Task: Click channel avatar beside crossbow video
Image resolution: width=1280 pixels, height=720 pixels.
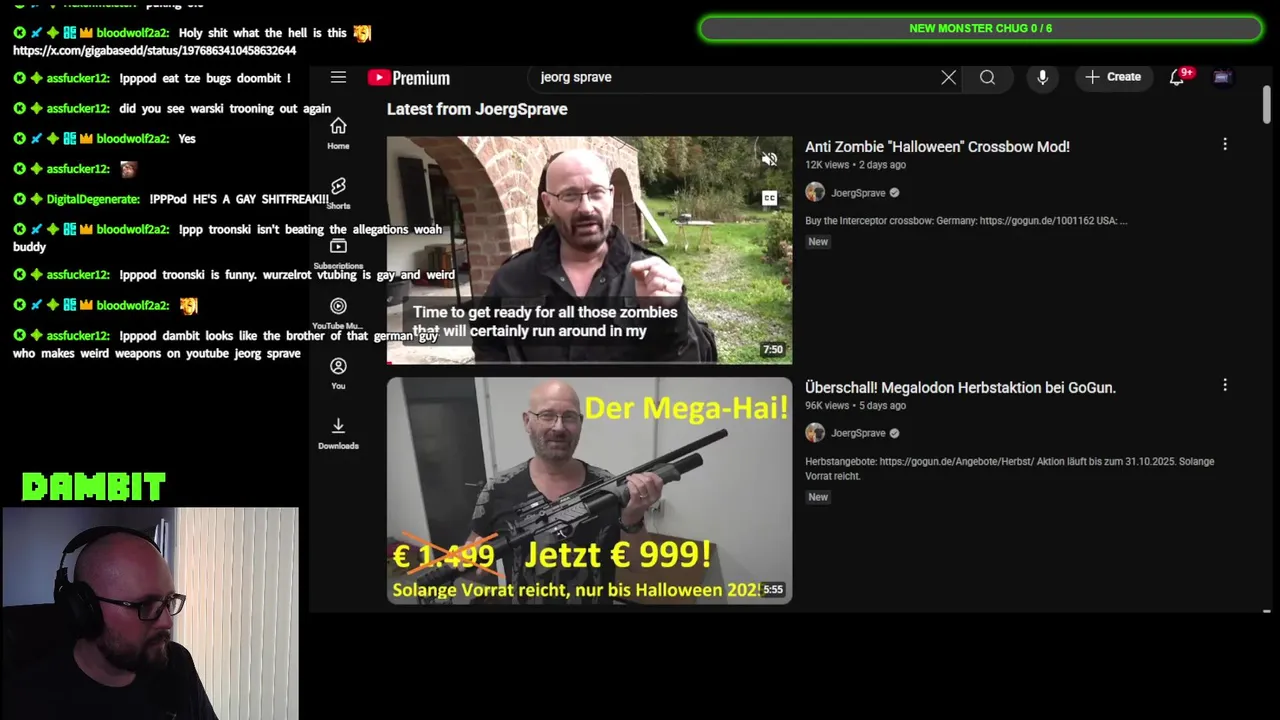Action: click(x=815, y=192)
